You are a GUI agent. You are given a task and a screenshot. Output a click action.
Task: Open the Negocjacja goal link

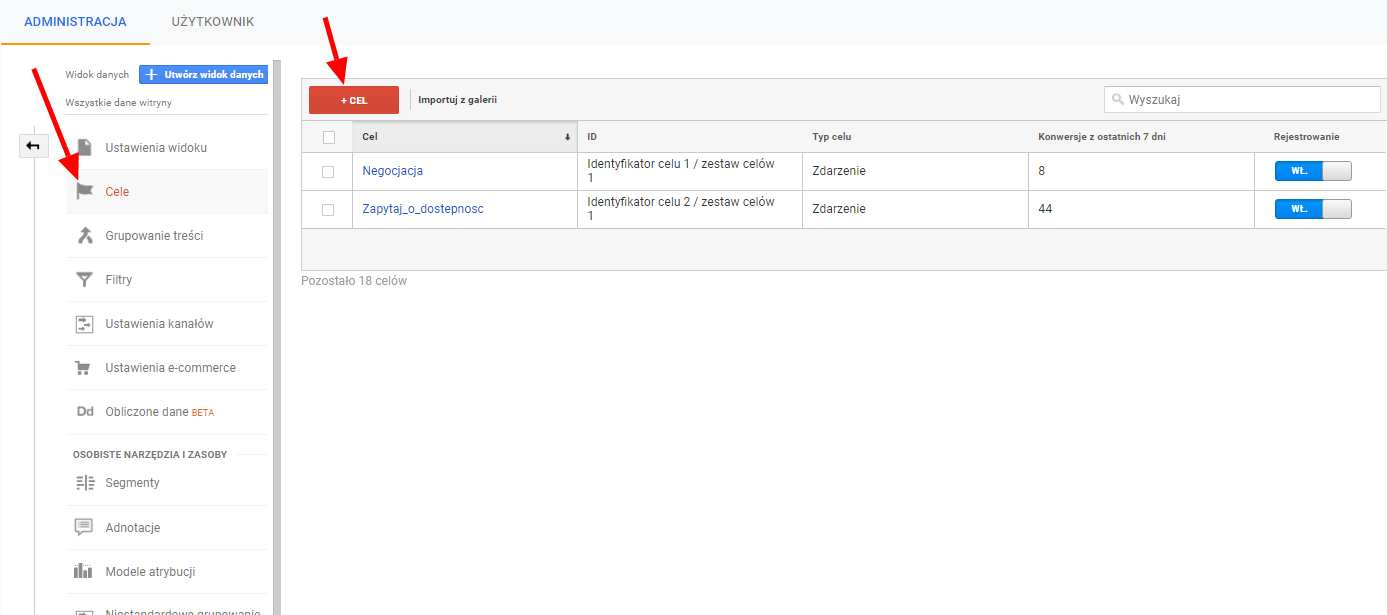(392, 171)
